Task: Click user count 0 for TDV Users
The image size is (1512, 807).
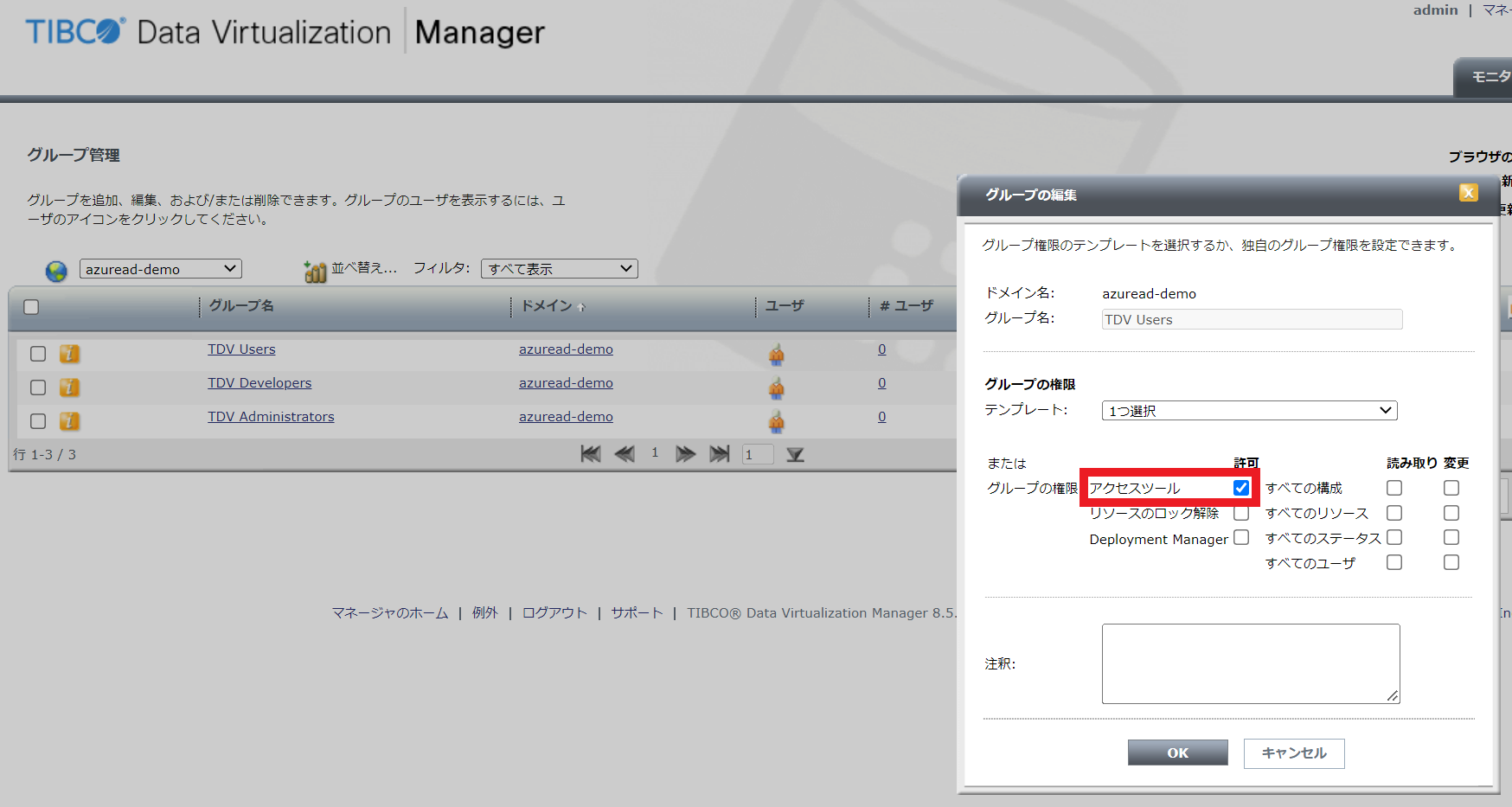Action: click(x=882, y=349)
